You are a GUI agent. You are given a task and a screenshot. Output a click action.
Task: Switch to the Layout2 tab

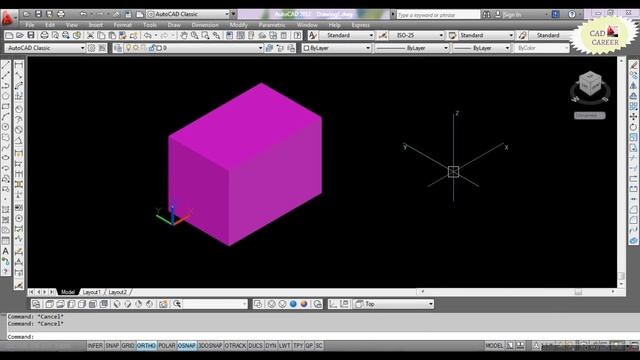[118, 292]
